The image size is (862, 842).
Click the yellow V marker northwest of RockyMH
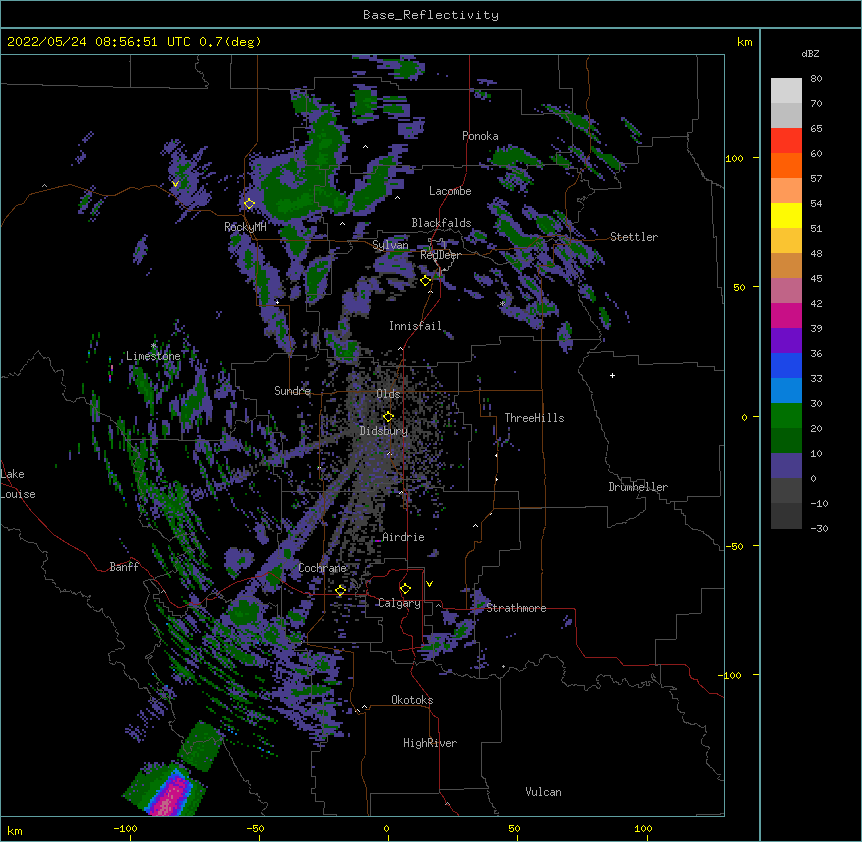pos(175,184)
